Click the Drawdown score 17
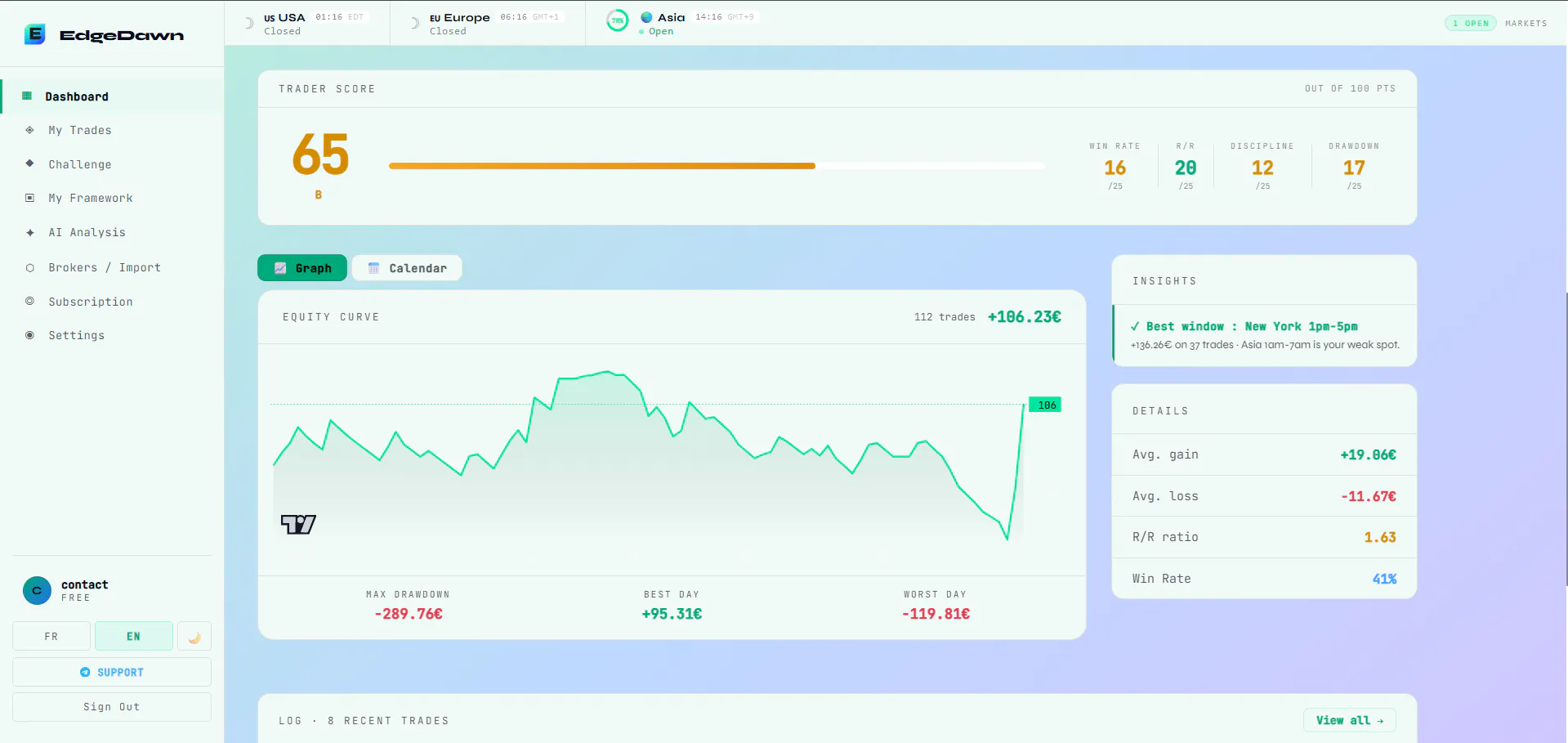 pos(1354,168)
